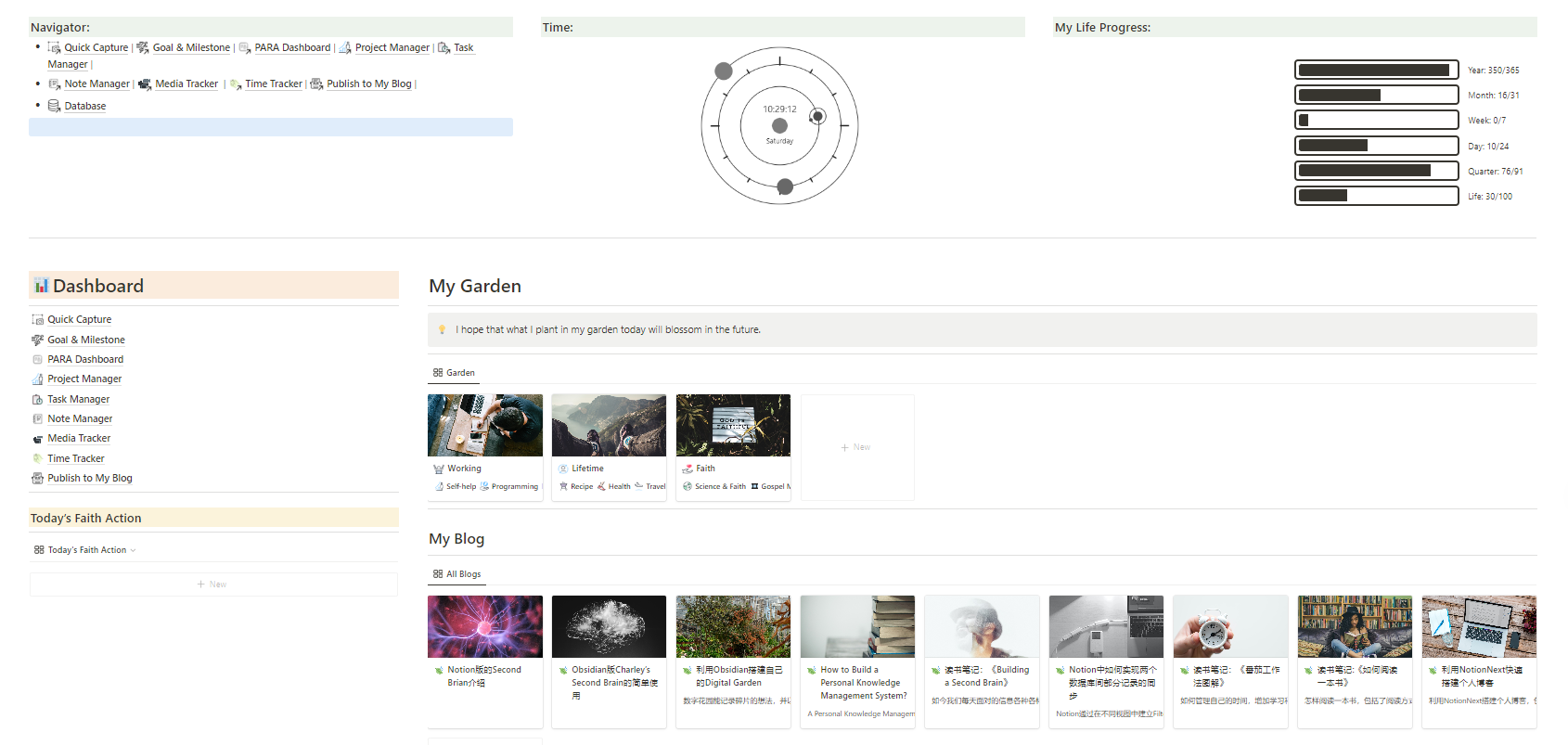This screenshot has width=1568, height=745.
Task: Open the PARA Dashboard link in Navigator
Action: click(x=291, y=47)
